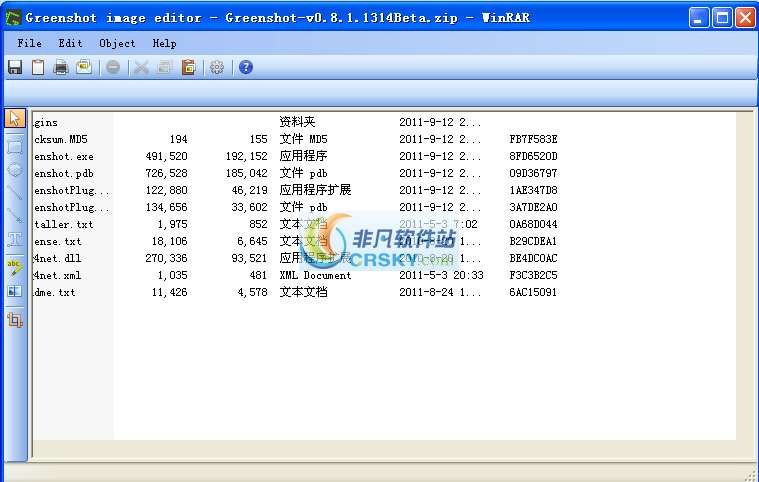
Task: Click the 'cksum.MD5' file name
Action: coord(61,139)
